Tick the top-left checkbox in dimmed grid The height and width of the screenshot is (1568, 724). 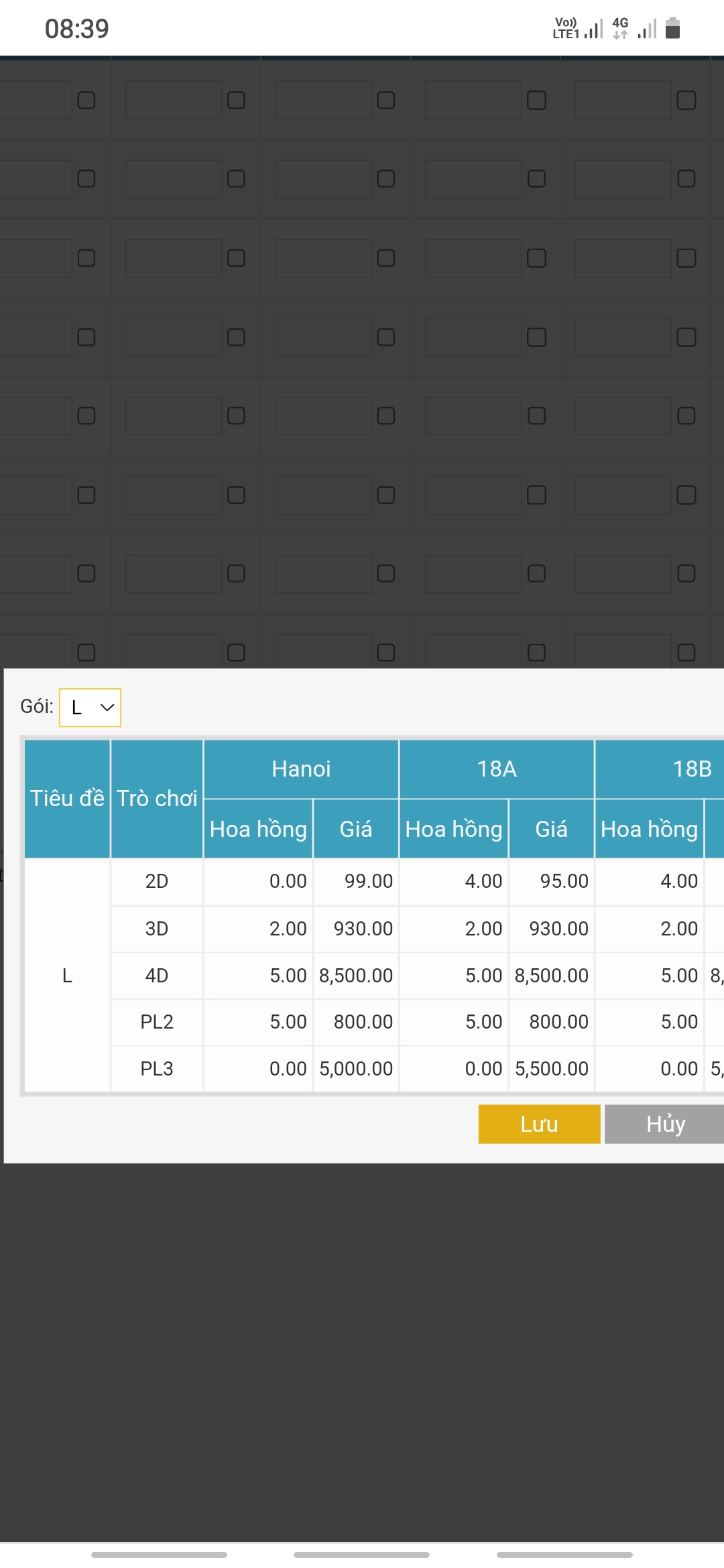pyautogui.click(x=86, y=101)
